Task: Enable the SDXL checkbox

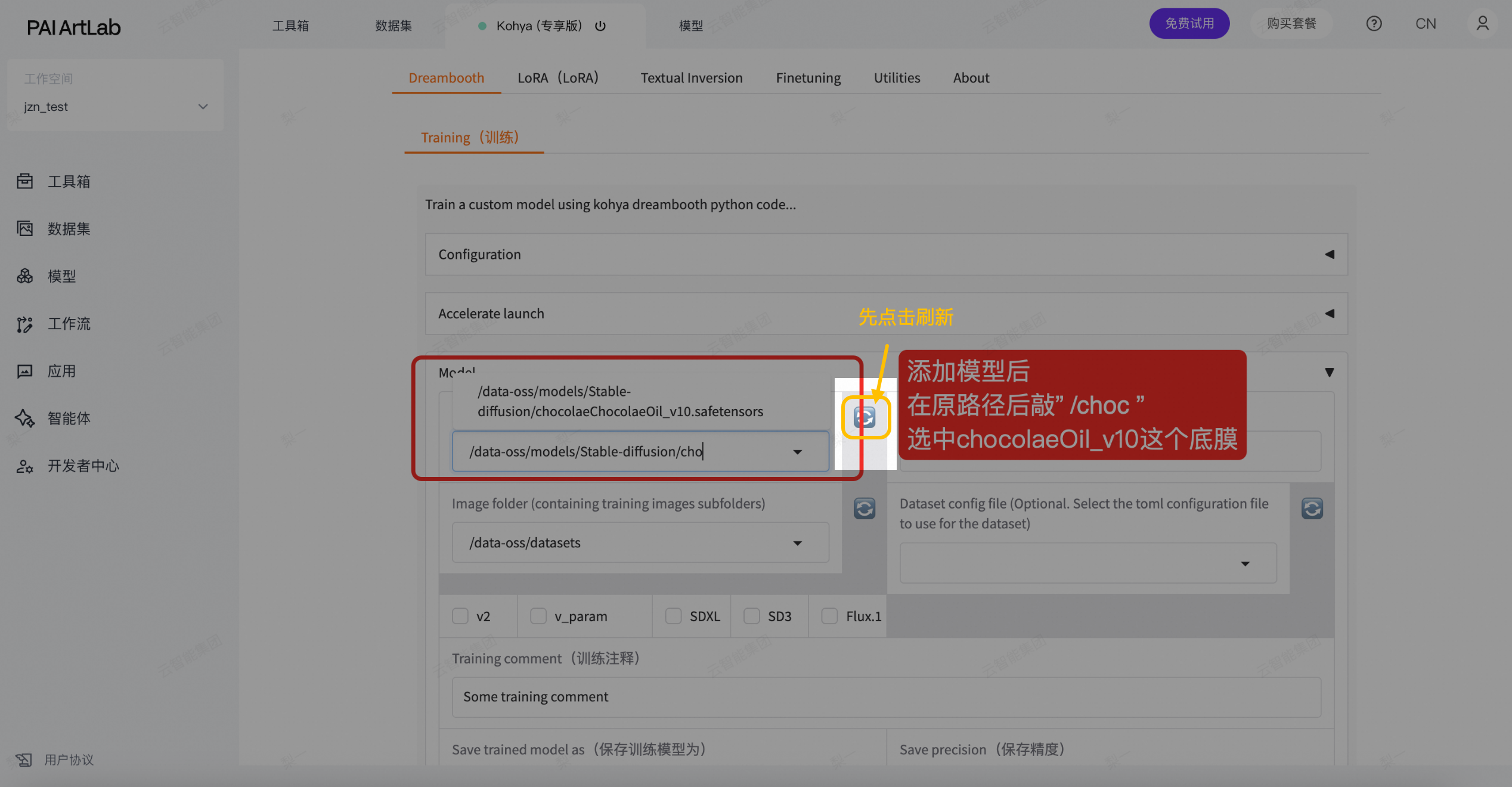Action: 673,616
